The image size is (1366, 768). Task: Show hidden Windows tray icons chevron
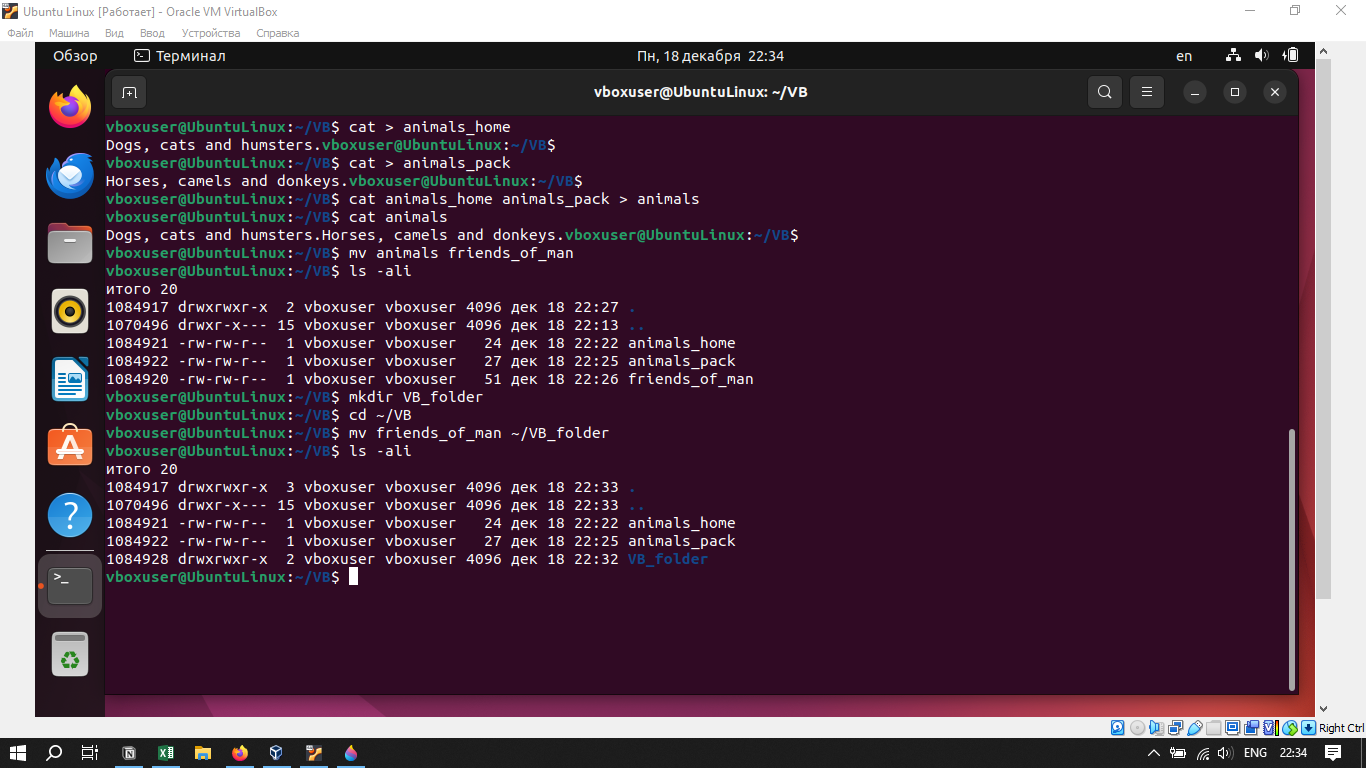pyautogui.click(x=1153, y=753)
